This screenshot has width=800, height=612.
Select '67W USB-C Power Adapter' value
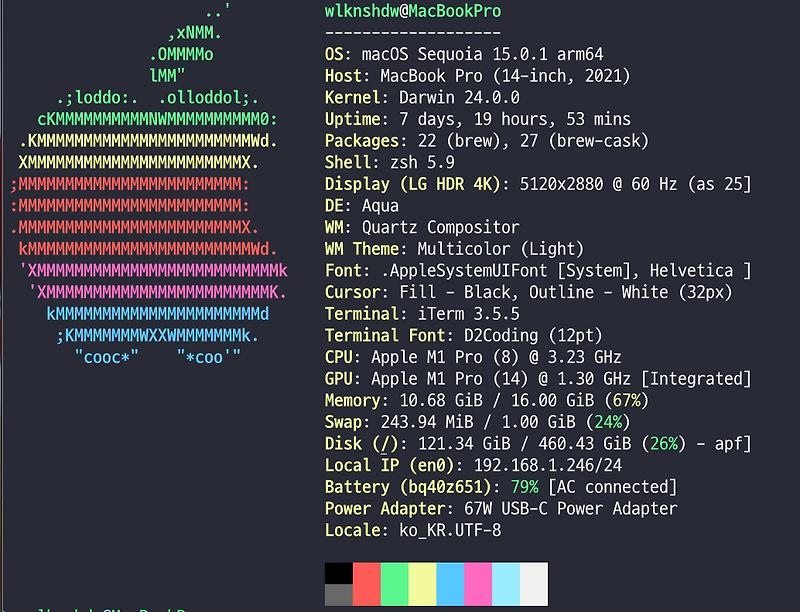click(571, 508)
